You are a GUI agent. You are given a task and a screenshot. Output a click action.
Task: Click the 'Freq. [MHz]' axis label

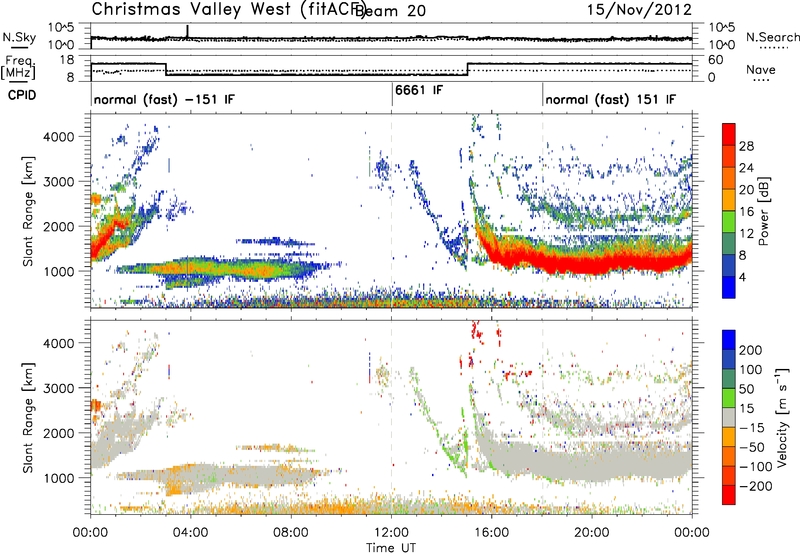(x=18, y=68)
